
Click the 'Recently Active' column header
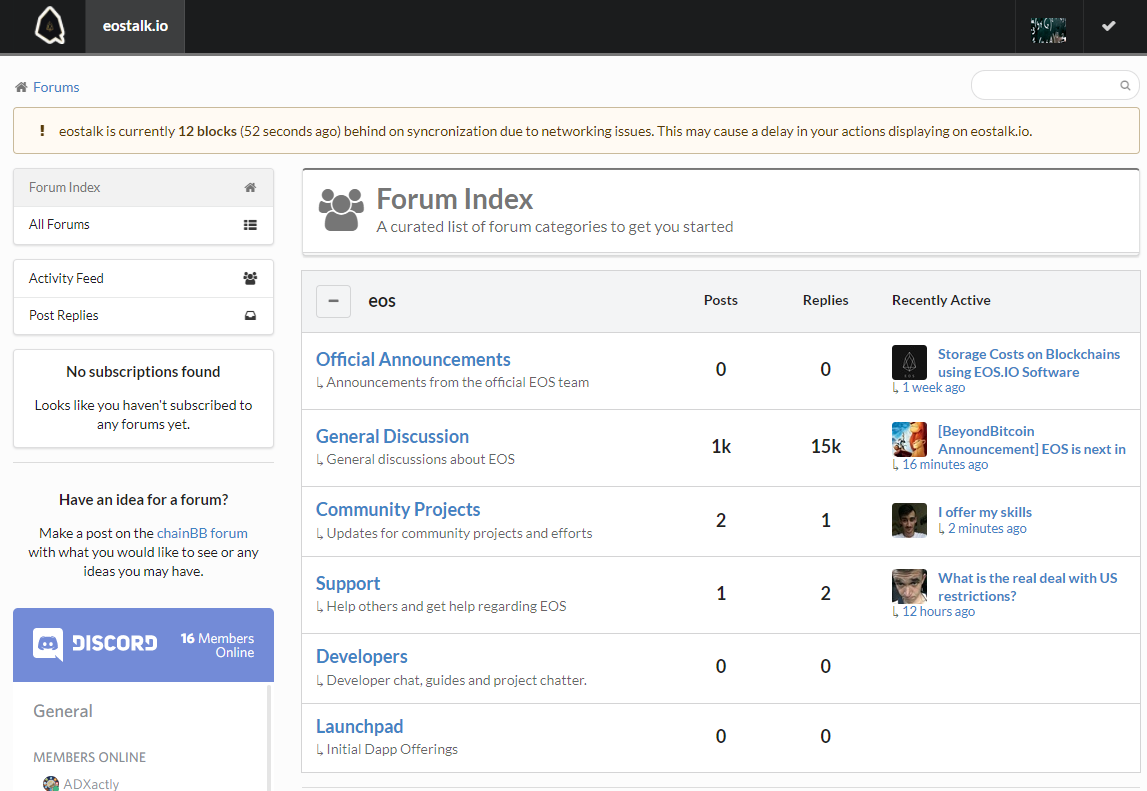tap(941, 301)
